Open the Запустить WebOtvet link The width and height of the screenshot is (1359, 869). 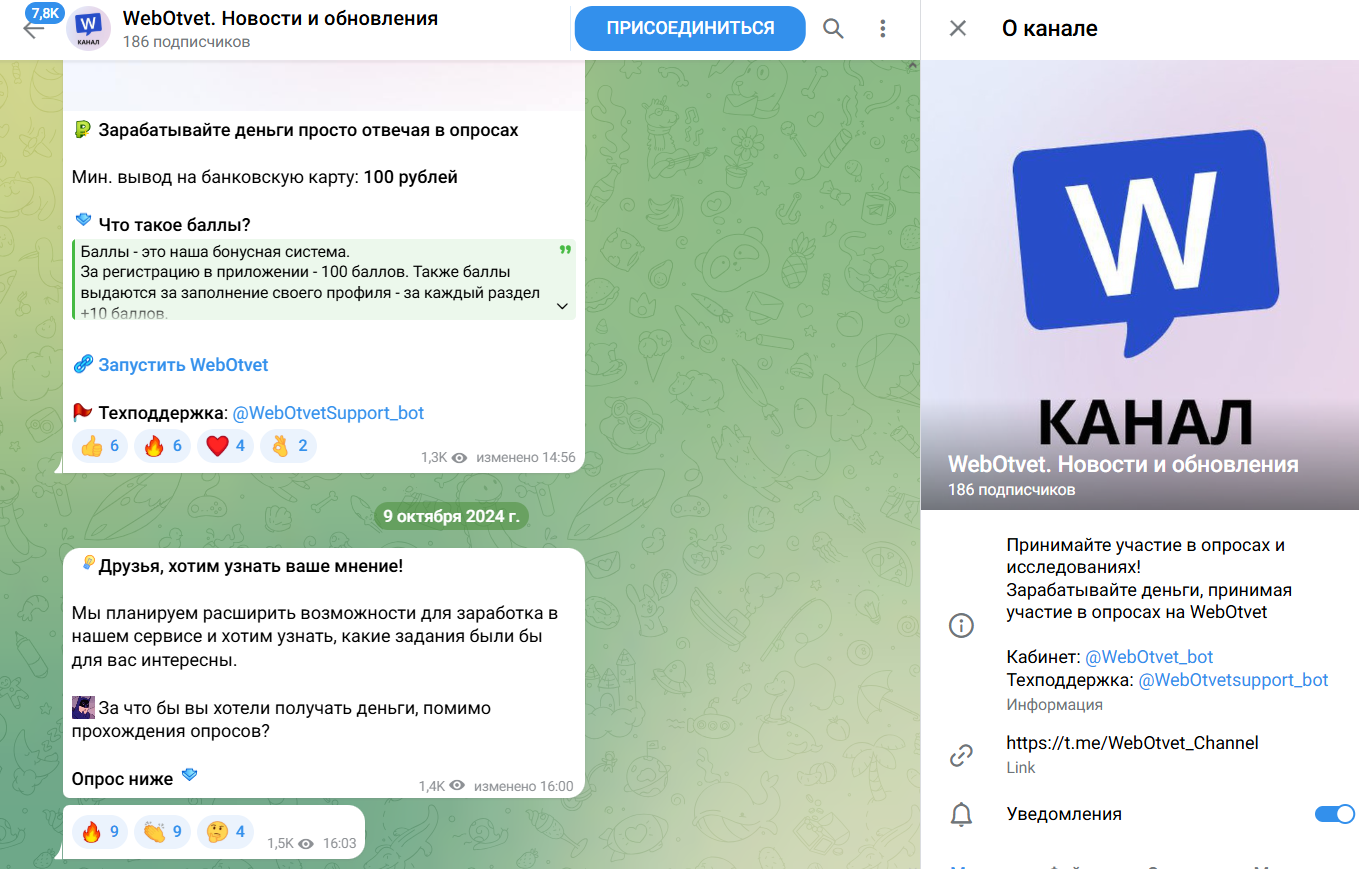click(183, 365)
